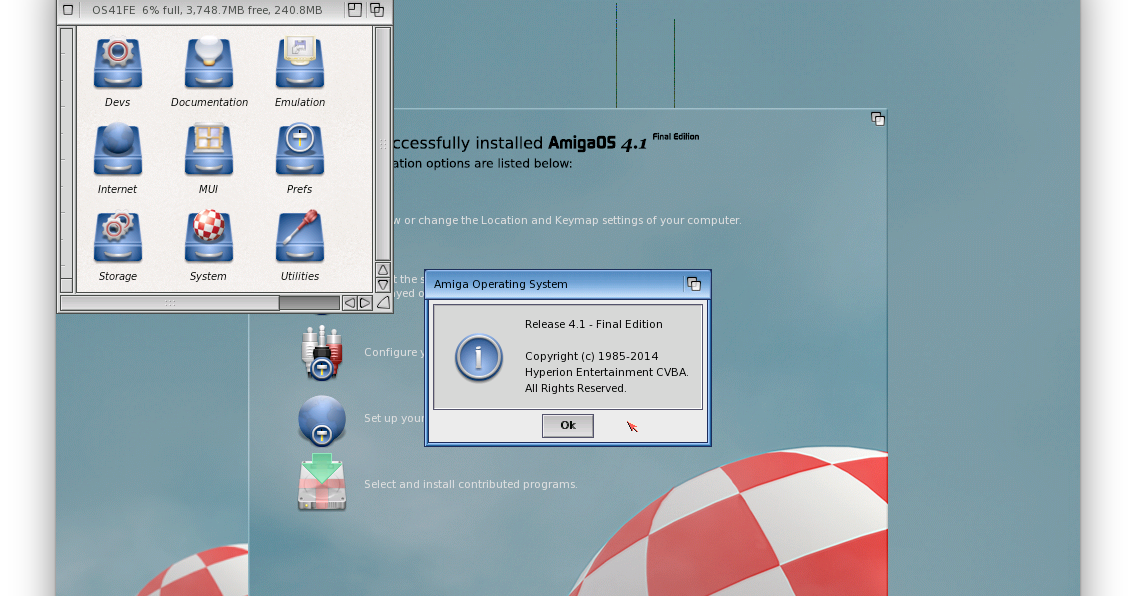Image resolution: width=1136 pixels, height=596 pixels.
Task: Click the down scroll arrow of OS41FE window
Action: click(x=382, y=283)
